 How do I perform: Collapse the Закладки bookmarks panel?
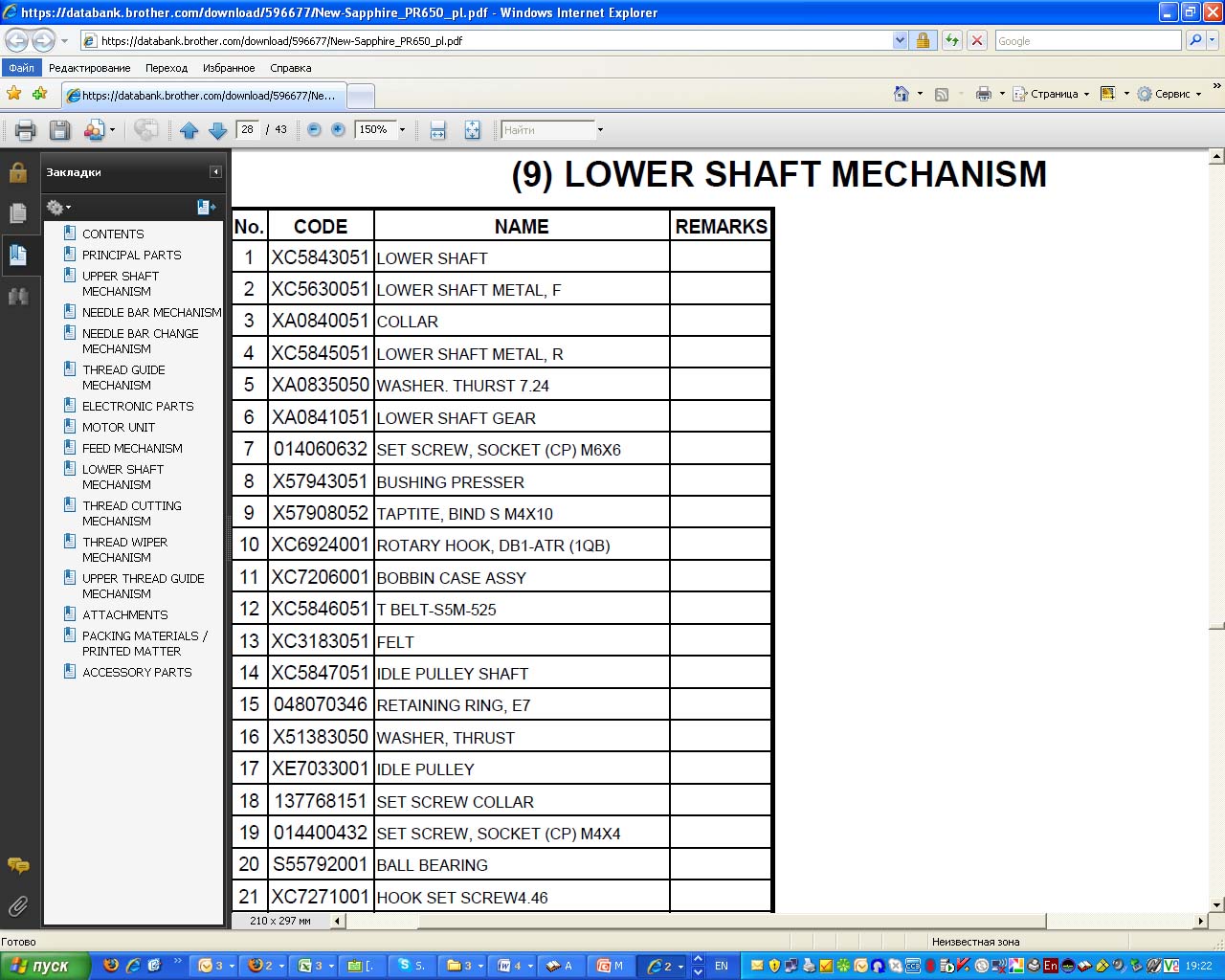[x=215, y=172]
